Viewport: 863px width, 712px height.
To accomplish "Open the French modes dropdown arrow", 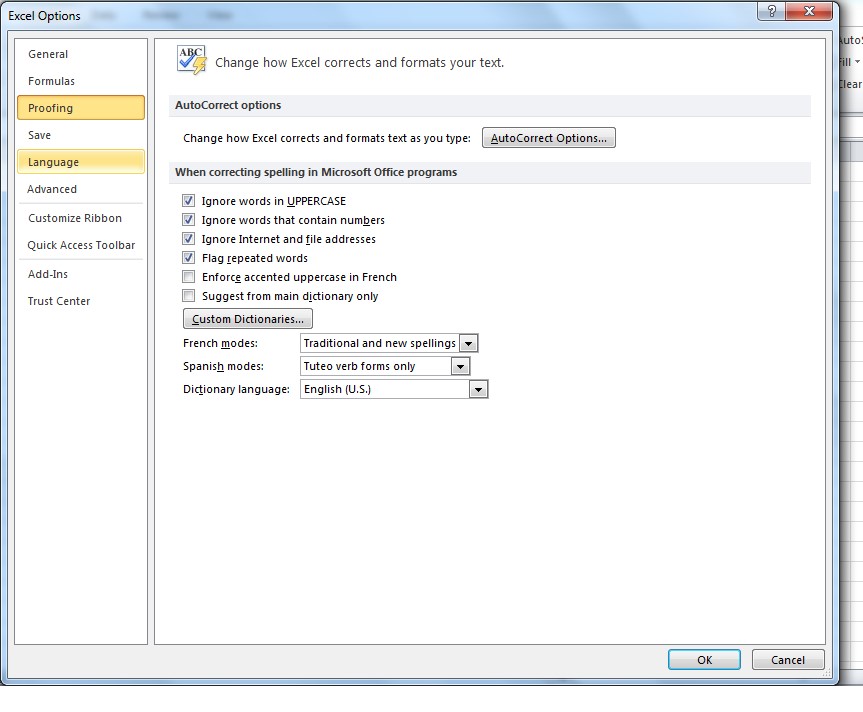I will 468,343.
